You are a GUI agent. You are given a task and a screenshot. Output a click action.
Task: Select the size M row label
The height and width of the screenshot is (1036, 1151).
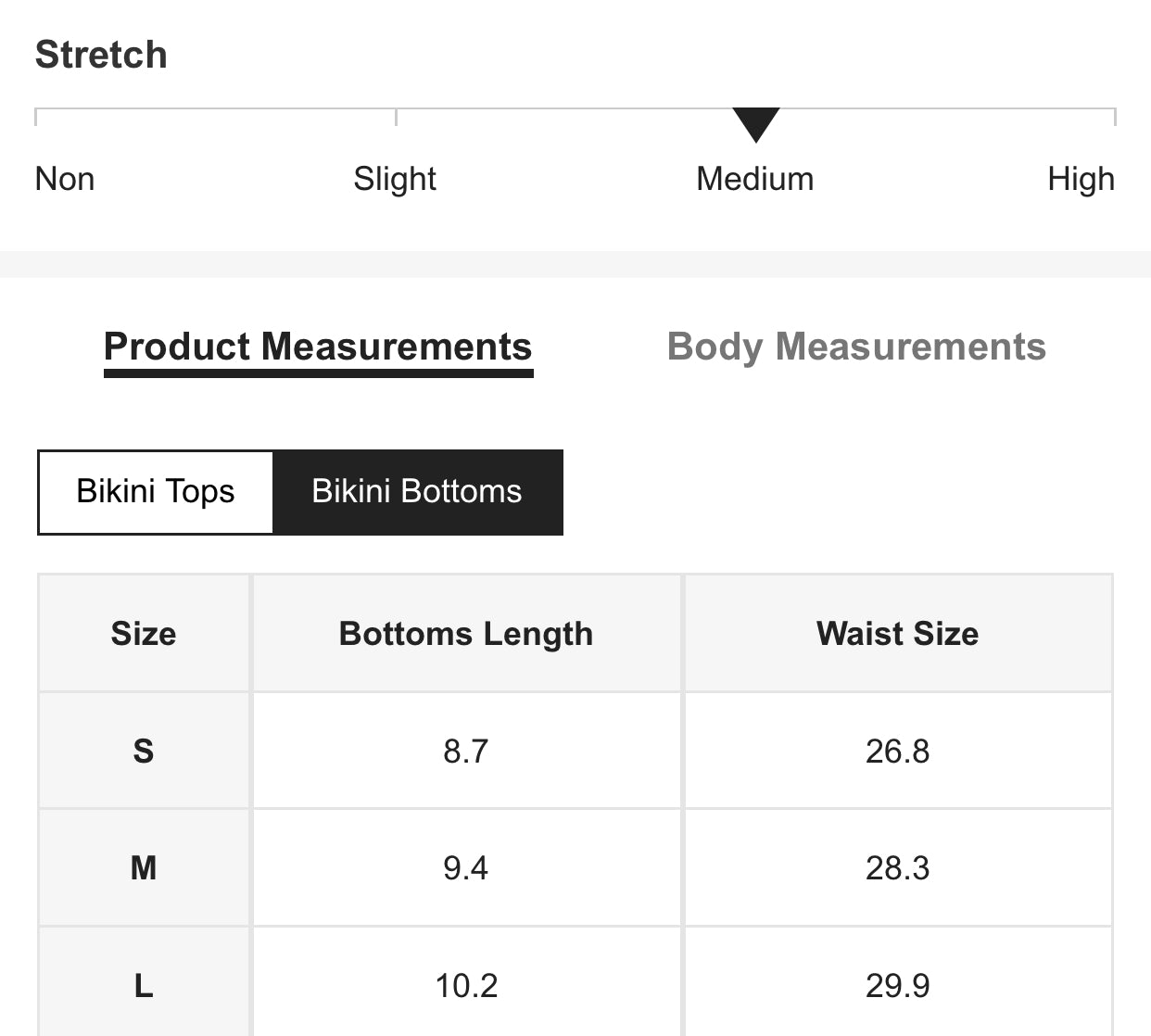[x=144, y=868]
